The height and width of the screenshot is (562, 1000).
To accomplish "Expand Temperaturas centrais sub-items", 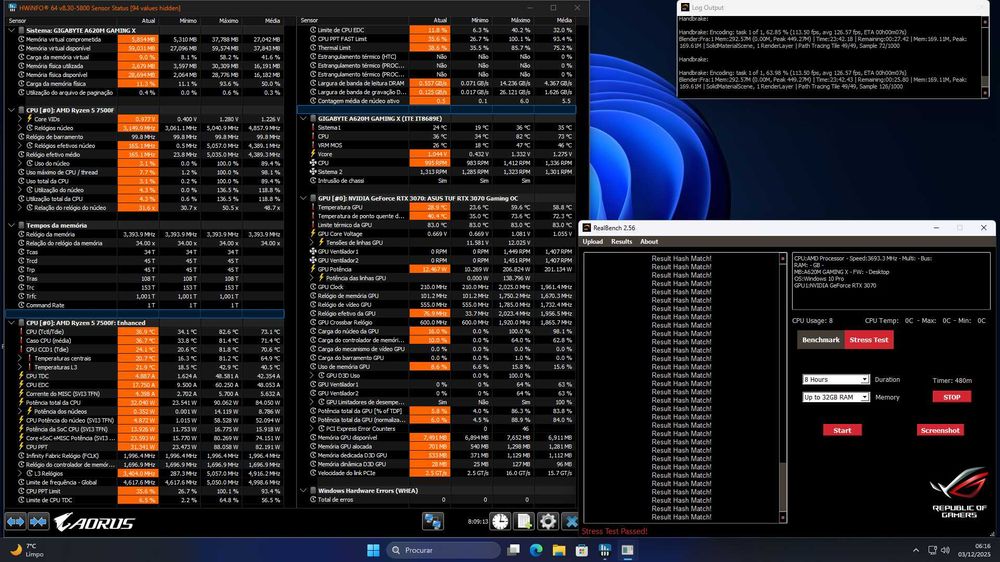I will [20, 359].
